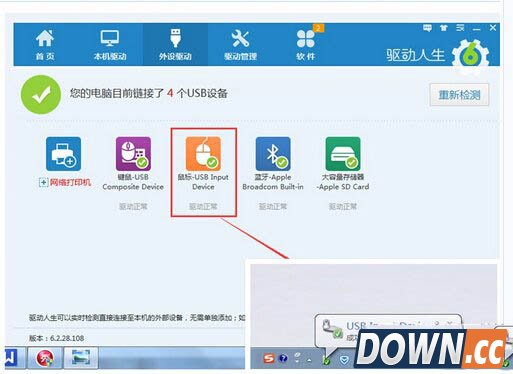Show hidden tray icons arrow
Viewport: 513px width, 374px height.
[309, 360]
